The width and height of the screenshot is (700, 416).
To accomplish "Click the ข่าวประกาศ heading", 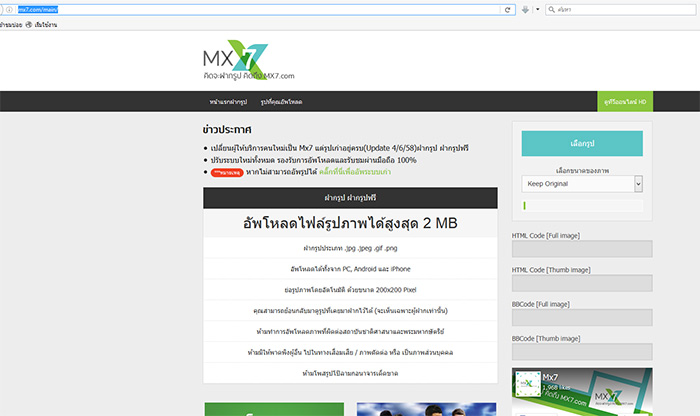I will [x=227, y=130].
